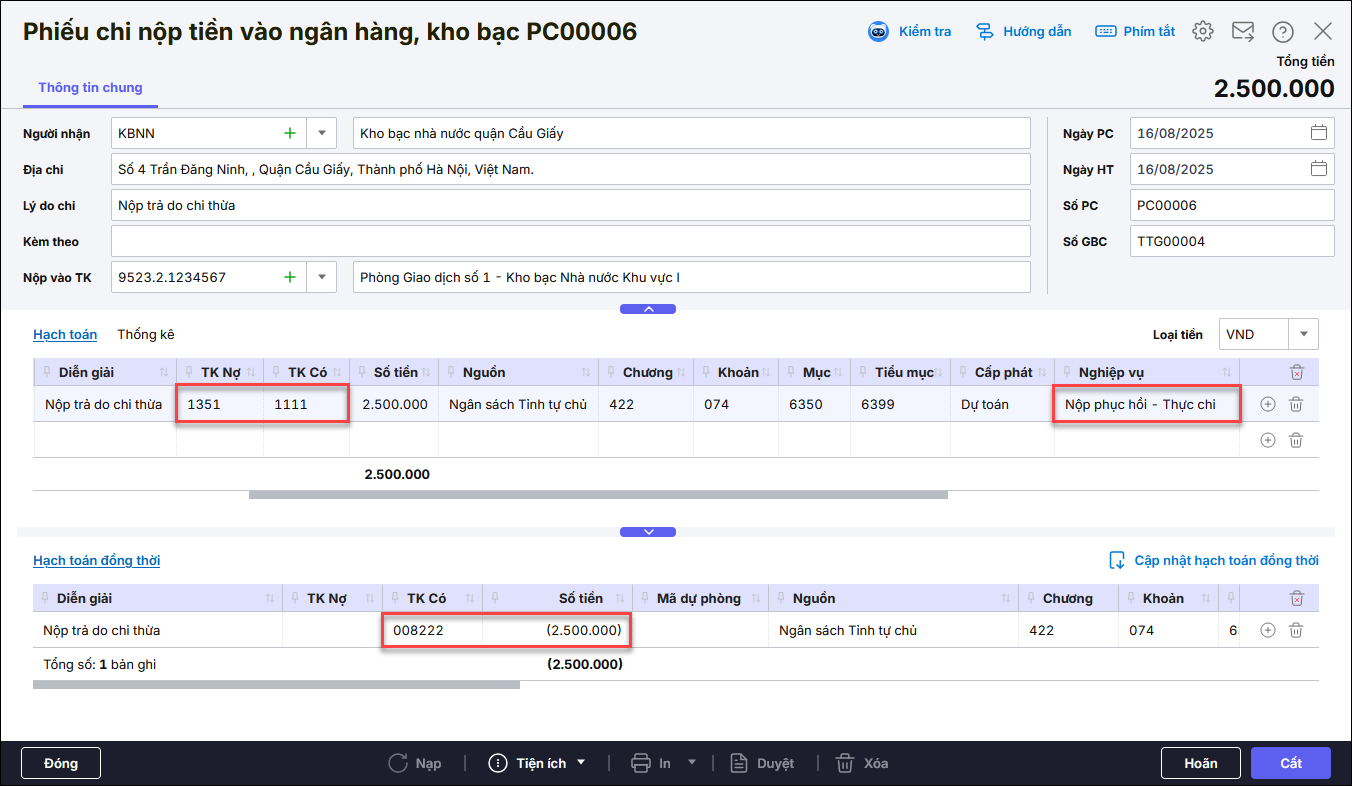The image size is (1352, 786).
Task: Click the Kiểm tra robot icon
Action: pyautogui.click(x=878, y=32)
